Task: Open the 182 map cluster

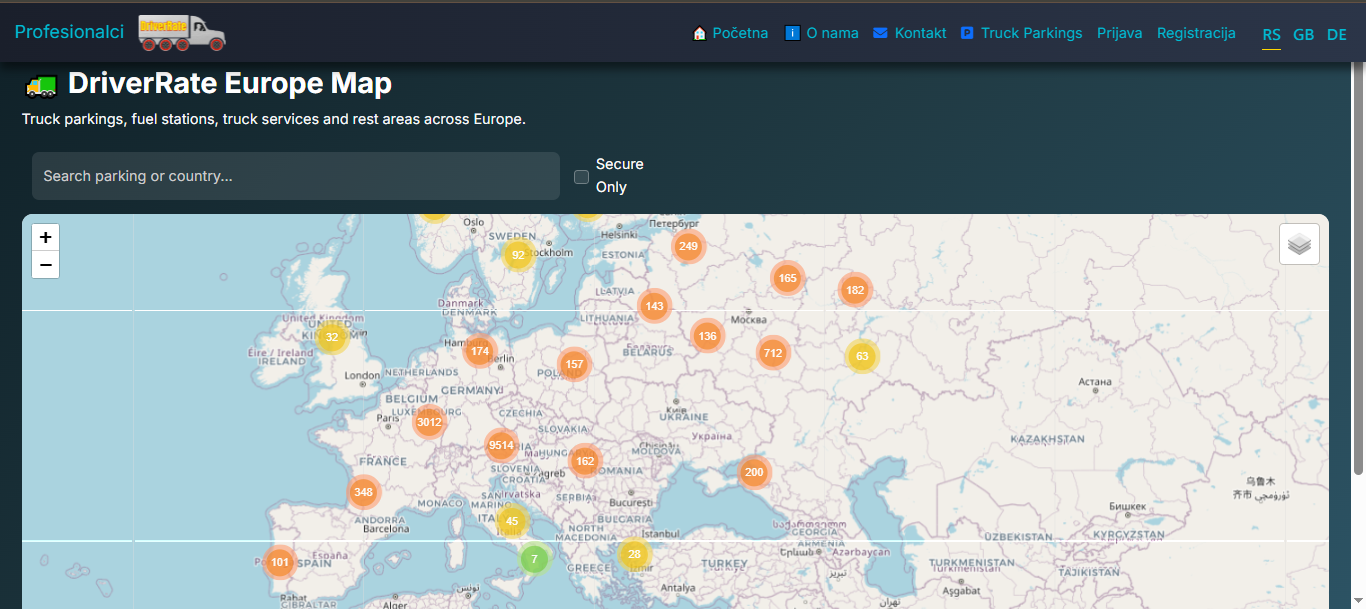Action: [855, 291]
